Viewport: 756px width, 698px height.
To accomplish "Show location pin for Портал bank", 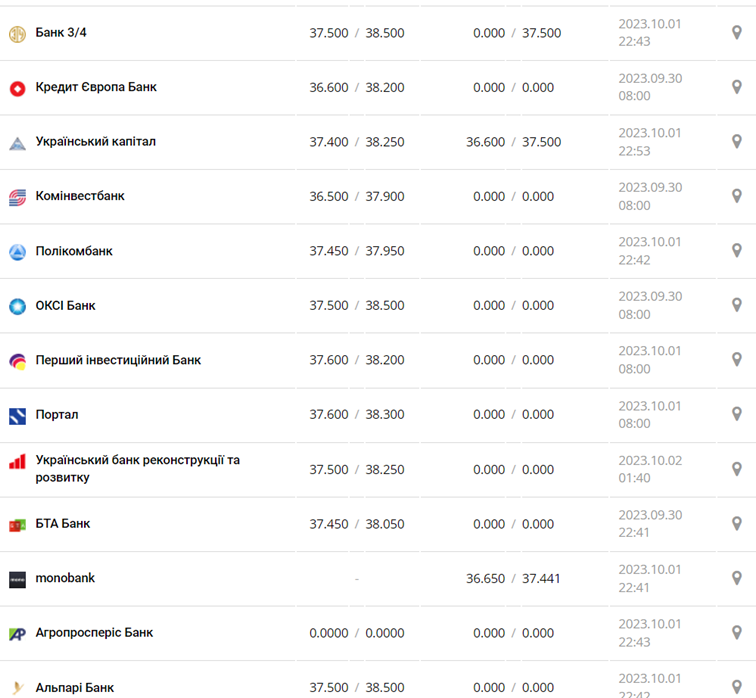I will coord(737,415).
